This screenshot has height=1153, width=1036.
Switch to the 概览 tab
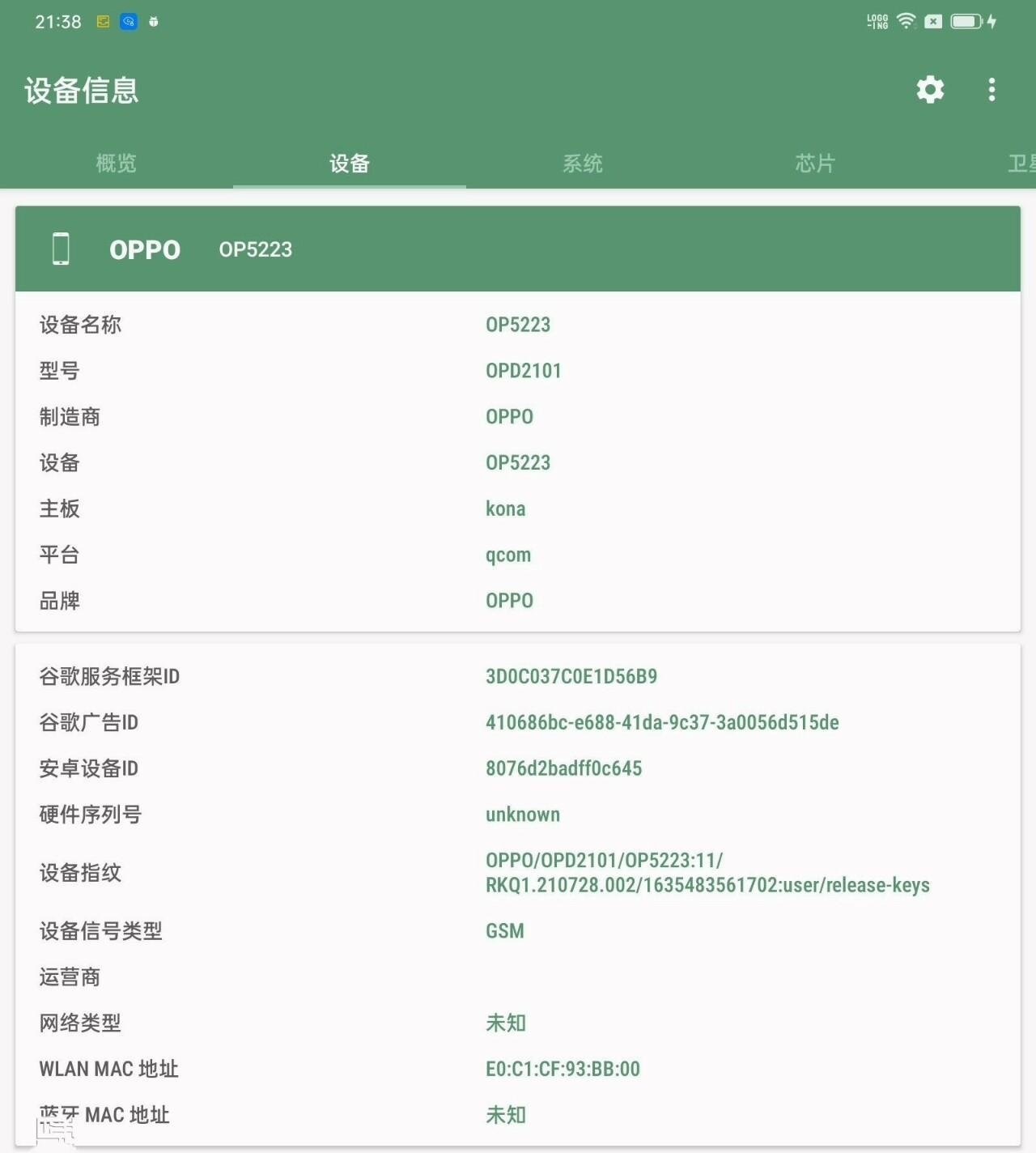(x=117, y=164)
